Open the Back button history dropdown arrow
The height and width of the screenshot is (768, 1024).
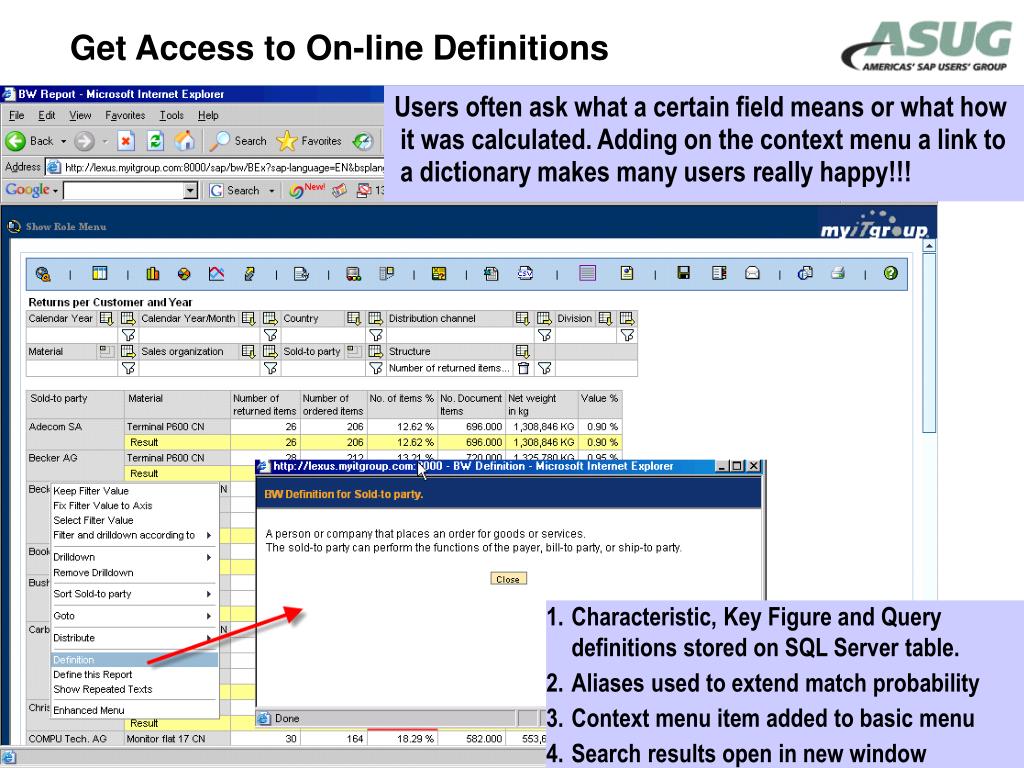point(63,141)
